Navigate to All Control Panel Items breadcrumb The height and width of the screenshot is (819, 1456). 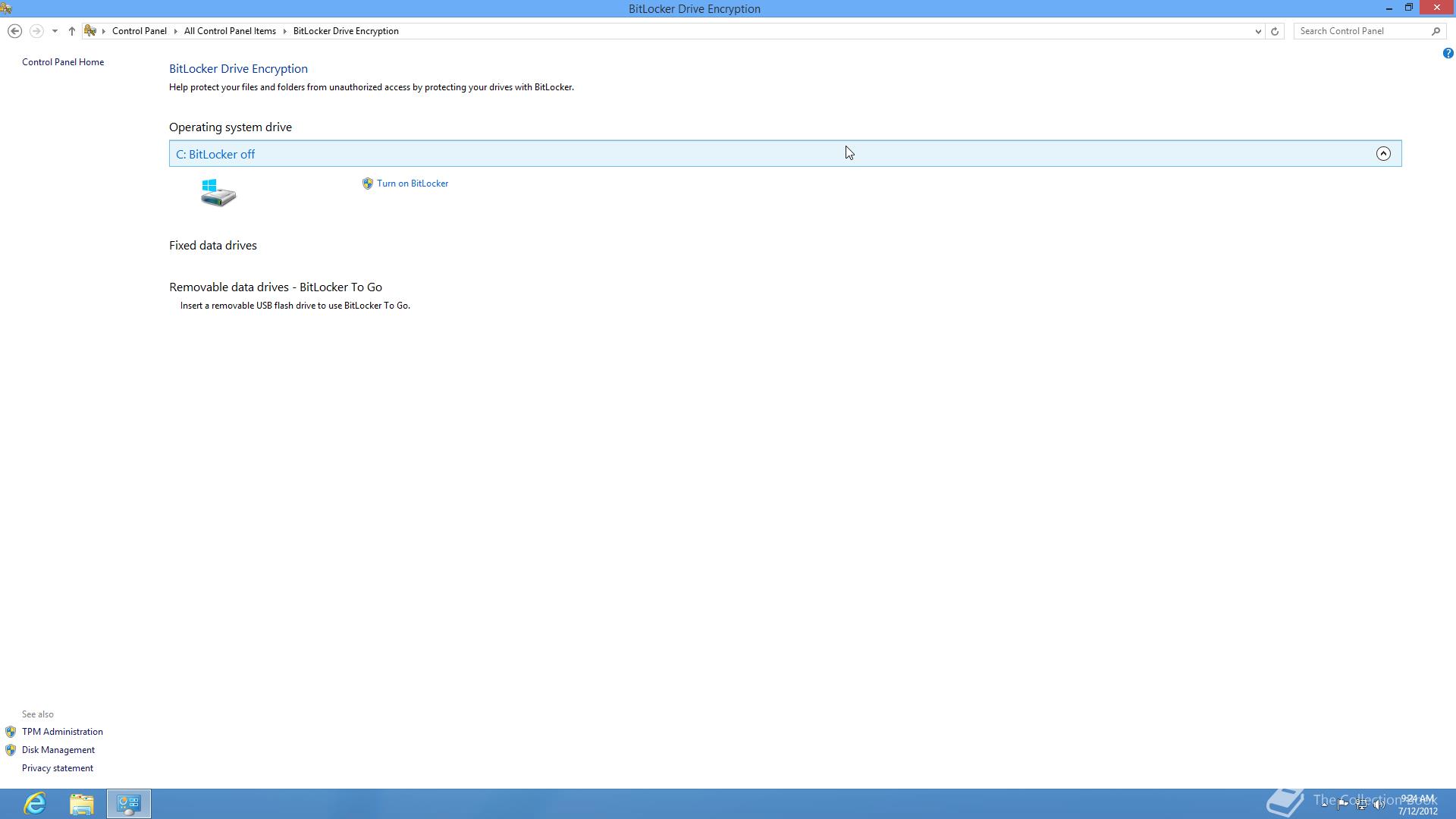tap(230, 31)
